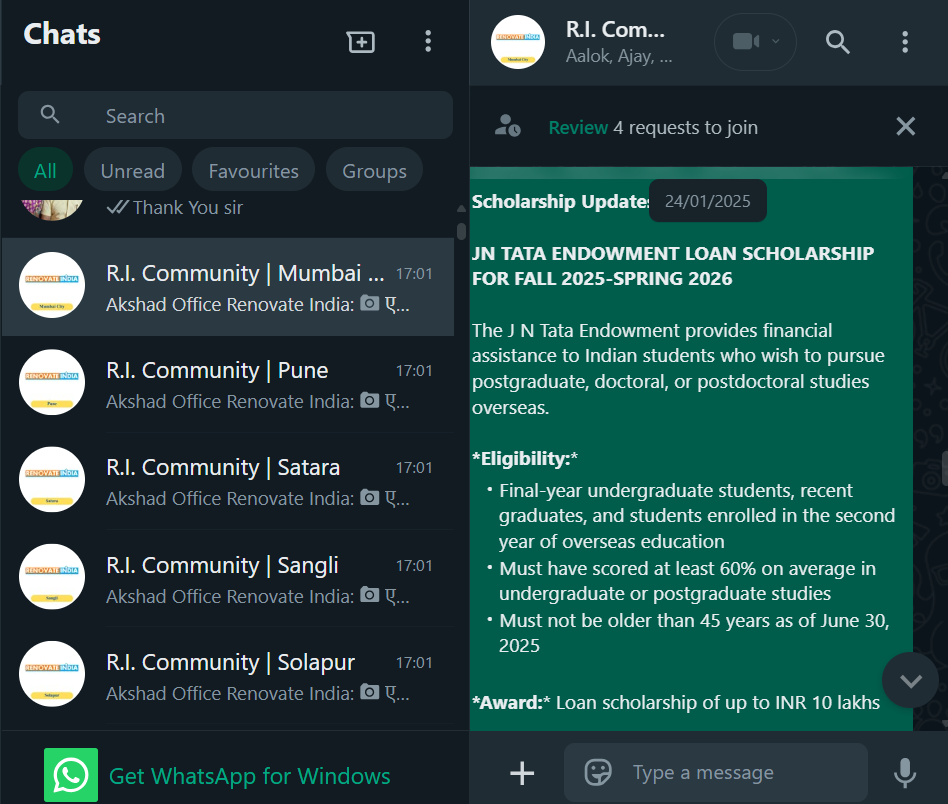
Task: Dismiss the join requests banner
Action: [x=905, y=126]
